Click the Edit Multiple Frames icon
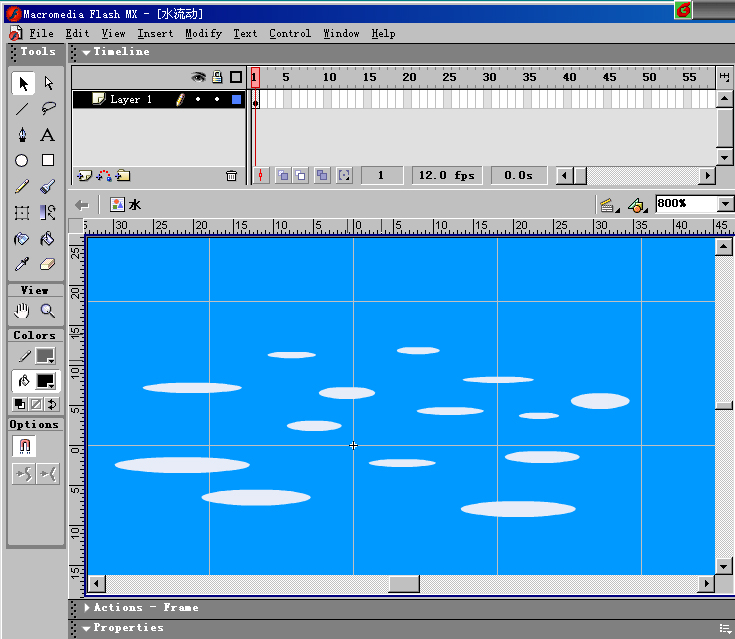Viewport: 735px width, 639px height. pyautogui.click(x=322, y=175)
